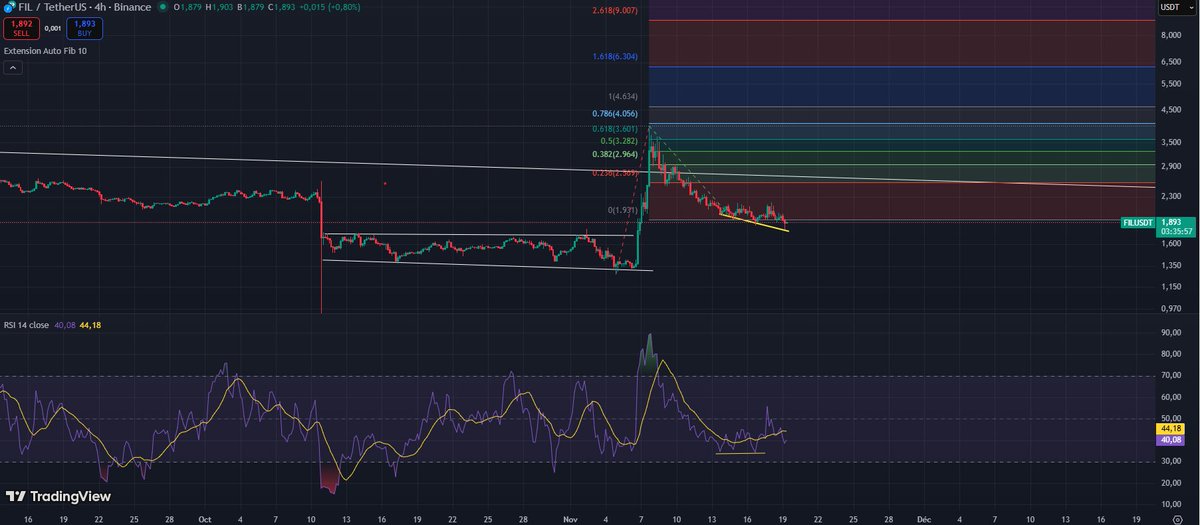Click the red SELL 1,892 button
Image resolution: width=1200 pixels, height=525 pixels.
point(21,28)
